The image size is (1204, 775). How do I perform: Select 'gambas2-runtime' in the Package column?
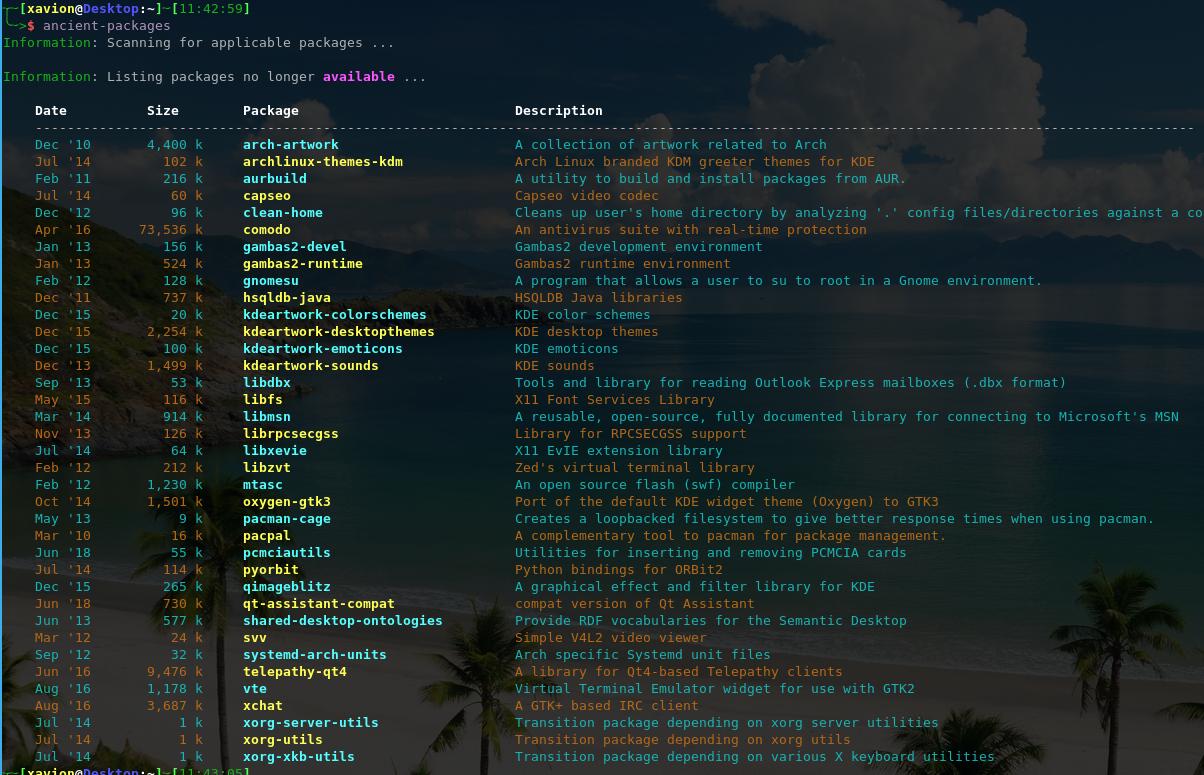[x=303, y=263]
